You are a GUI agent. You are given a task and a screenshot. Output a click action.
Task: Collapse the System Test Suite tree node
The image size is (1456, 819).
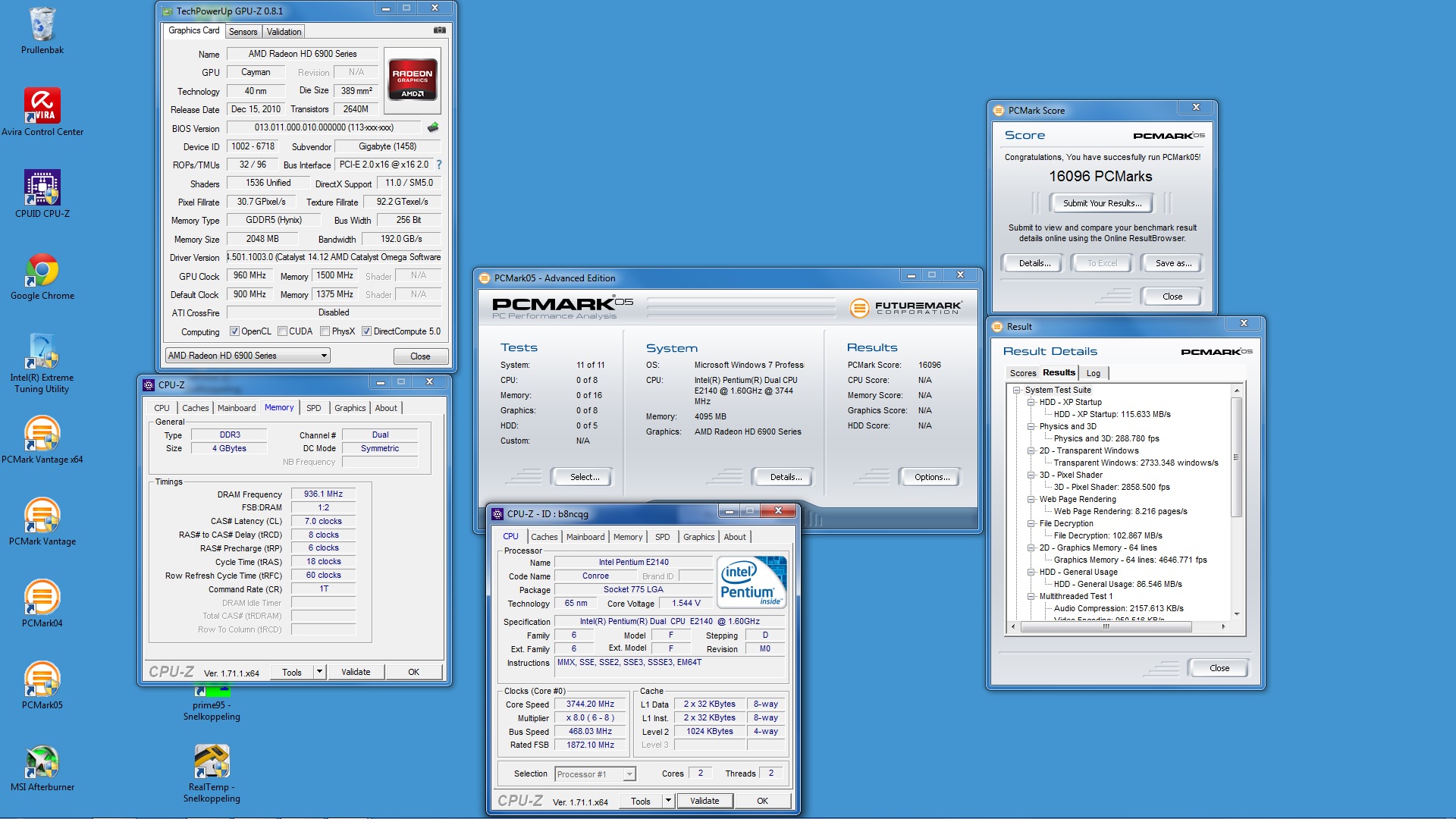coord(1017,391)
